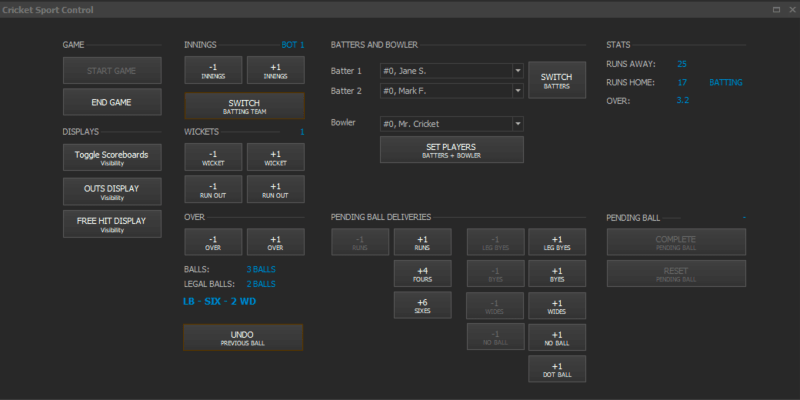This screenshot has width=800, height=400.
Task: Add one wicket
Action: tap(275, 157)
